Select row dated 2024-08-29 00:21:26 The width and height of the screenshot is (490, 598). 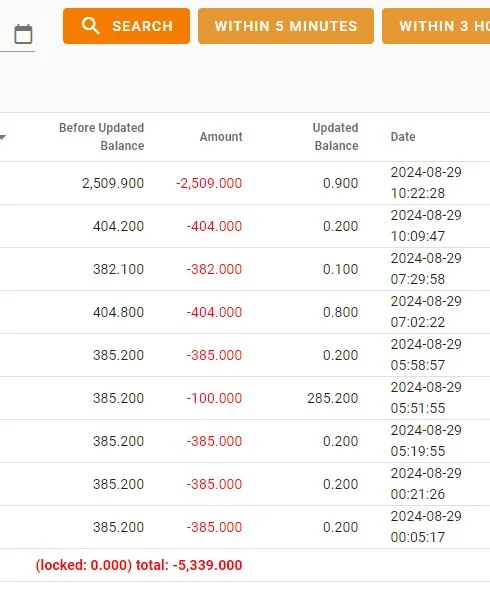245,484
